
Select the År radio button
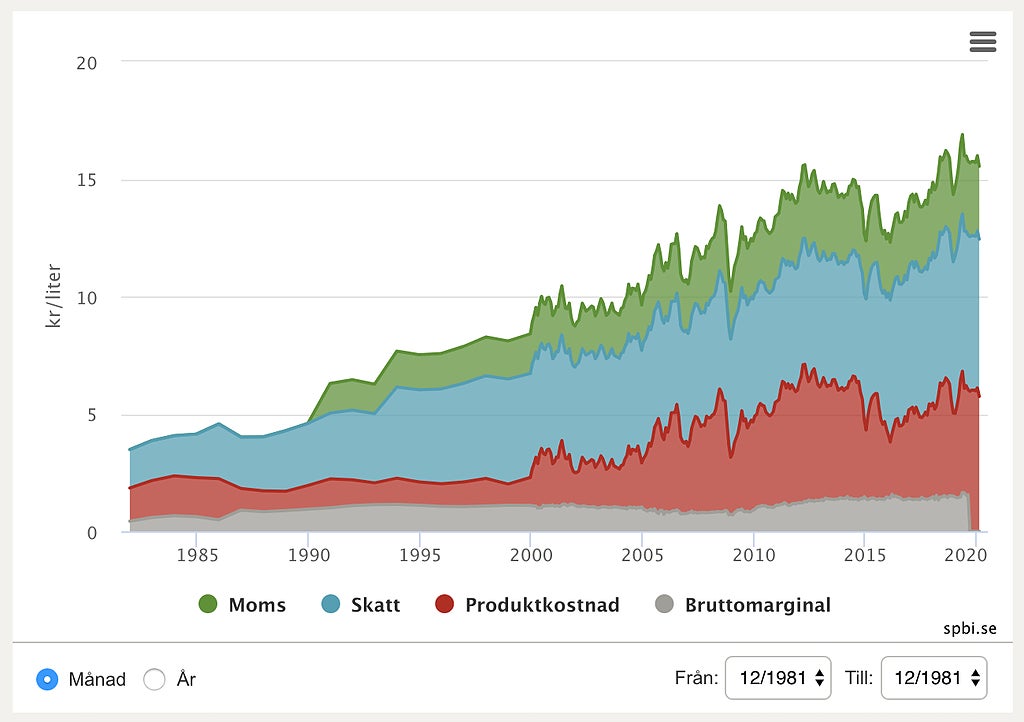coord(154,679)
